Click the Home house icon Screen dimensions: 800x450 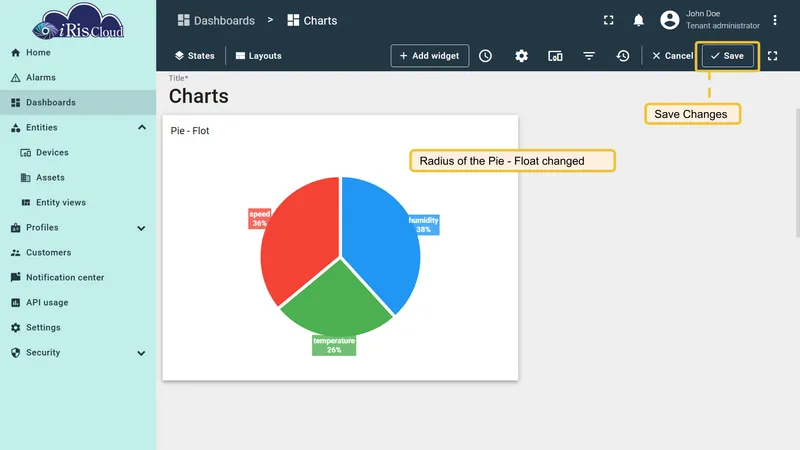pyautogui.click(x=15, y=53)
